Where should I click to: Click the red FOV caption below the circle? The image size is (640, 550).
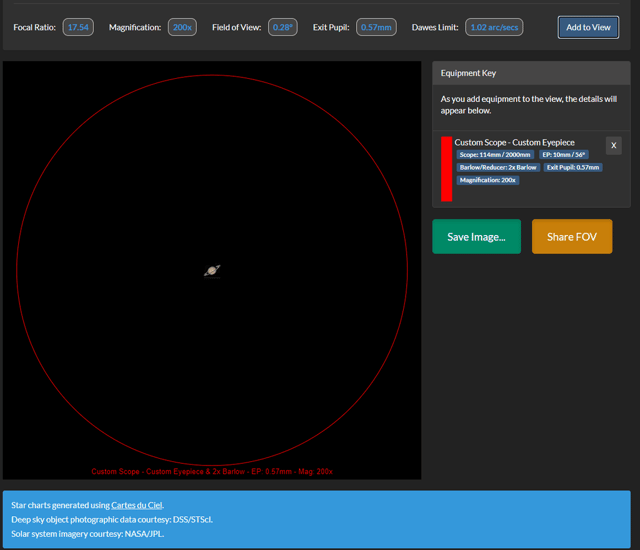(x=212, y=472)
